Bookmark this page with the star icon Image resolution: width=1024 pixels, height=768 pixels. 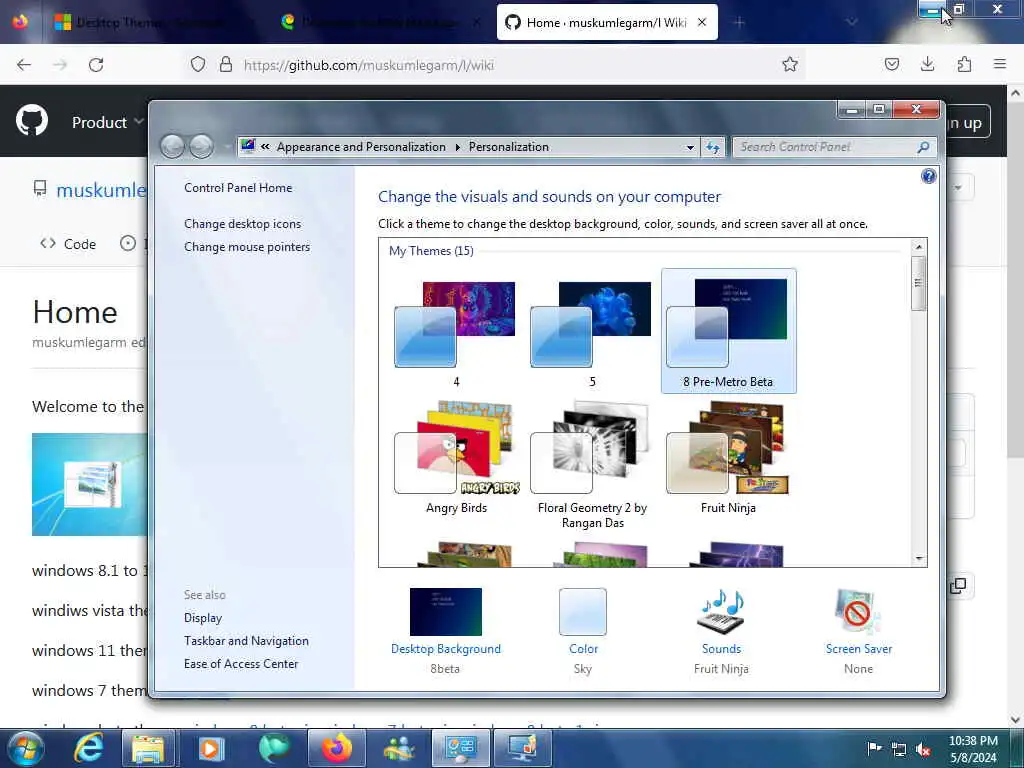[x=790, y=65]
